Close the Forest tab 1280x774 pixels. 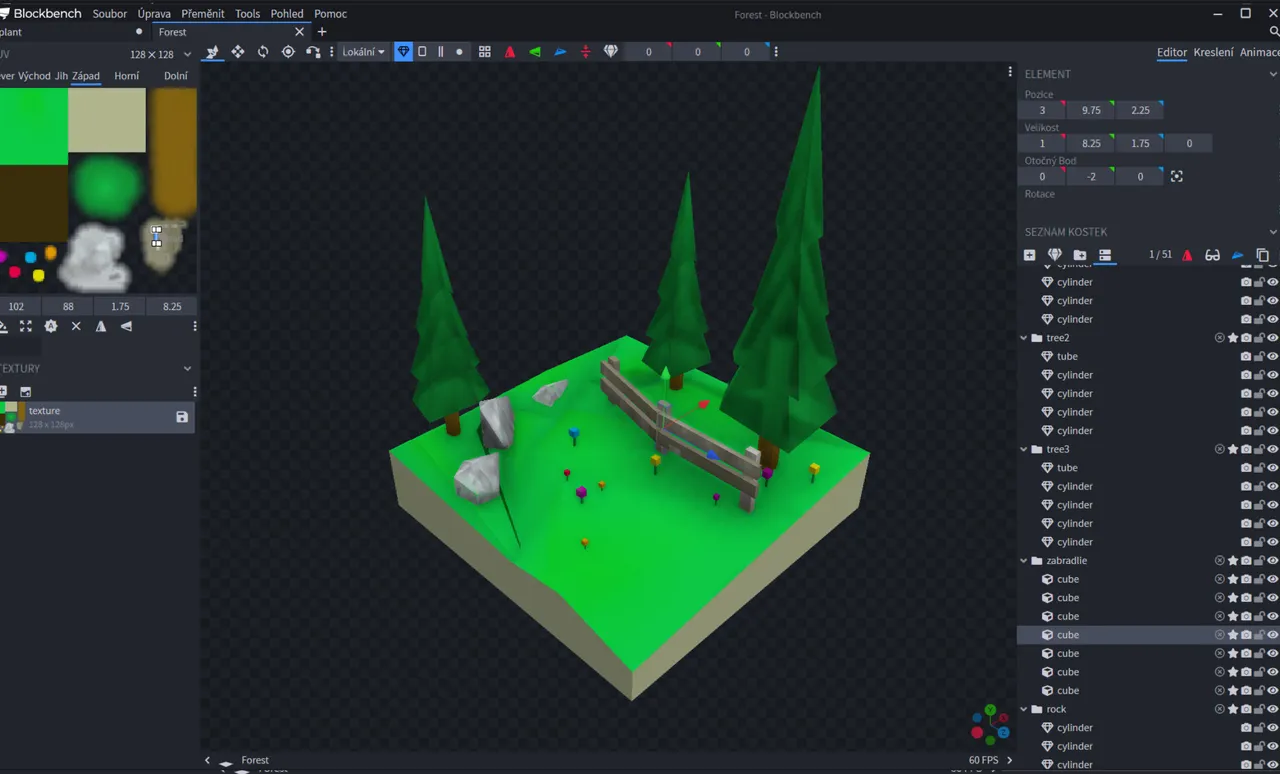299,32
